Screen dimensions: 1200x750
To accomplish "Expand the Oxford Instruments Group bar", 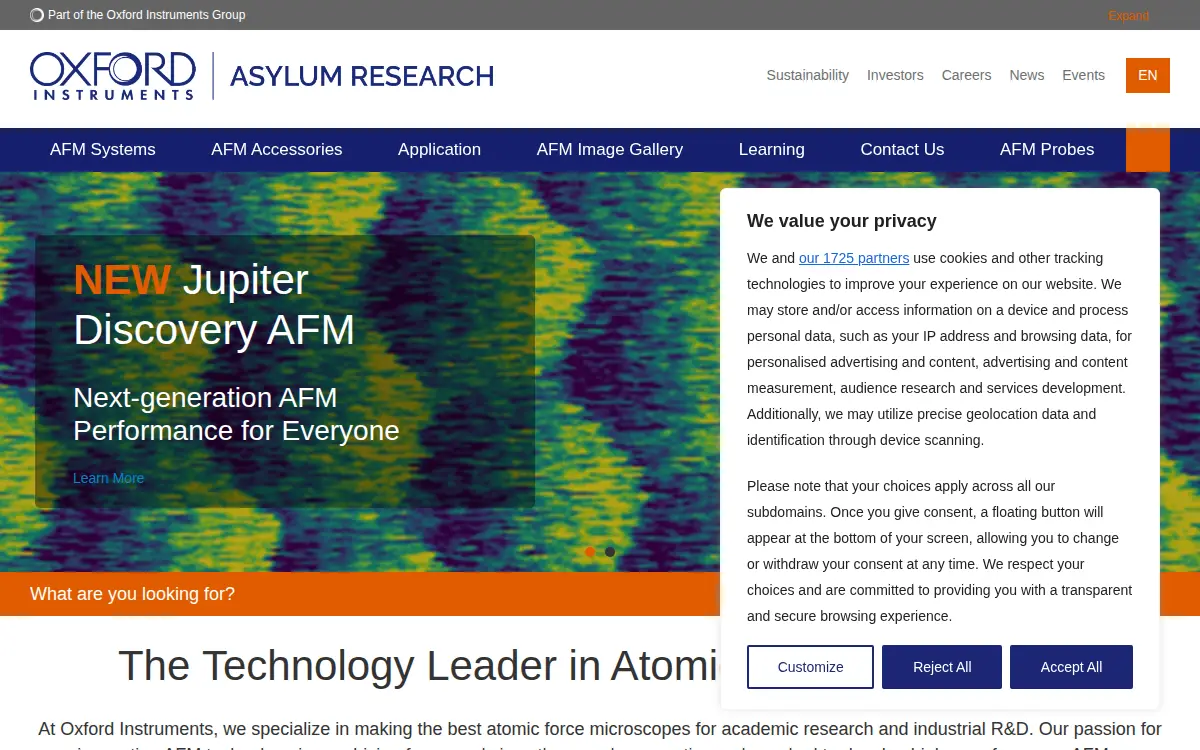I will pyautogui.click(x=1128, y=15).
